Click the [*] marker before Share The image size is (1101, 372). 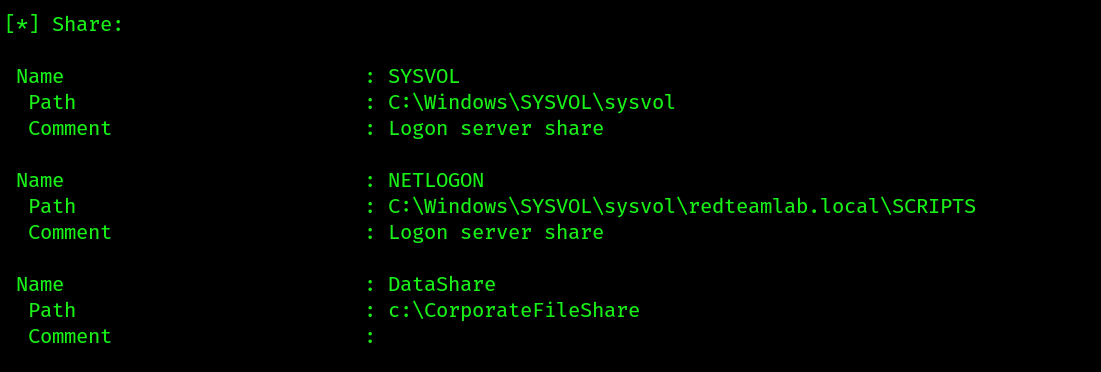(x=22, y=25)
